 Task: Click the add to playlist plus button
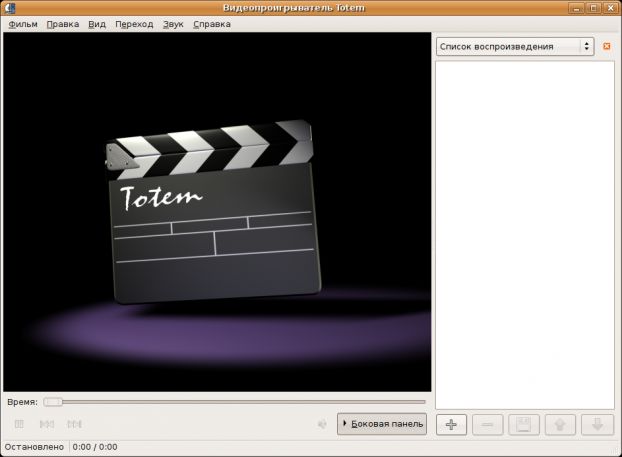point(451,424)
